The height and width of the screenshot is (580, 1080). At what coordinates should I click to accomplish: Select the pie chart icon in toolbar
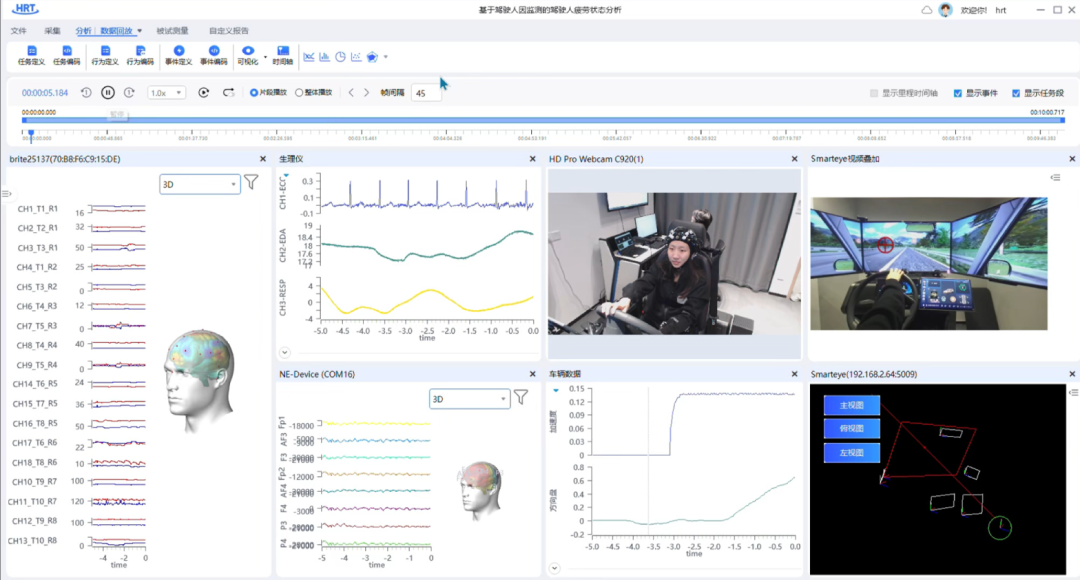340,56
